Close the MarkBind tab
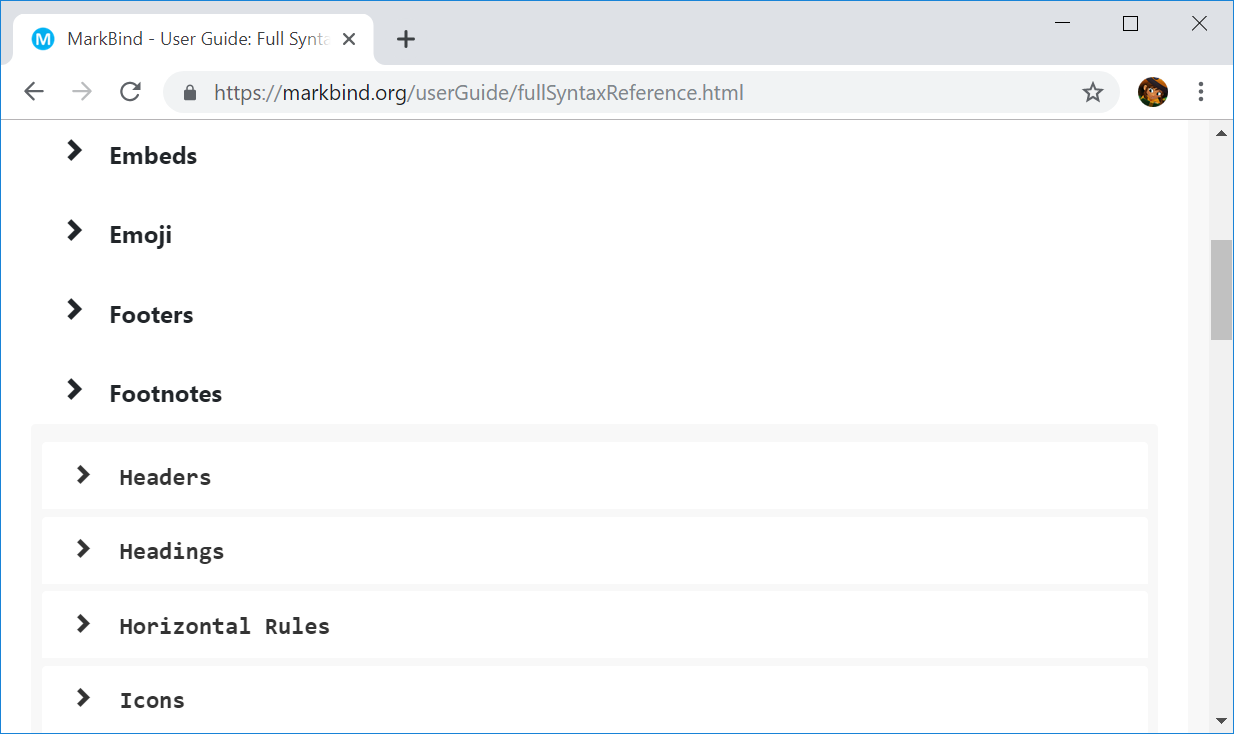This screenshot has width=1234, height=734. (x=349, y=39)
